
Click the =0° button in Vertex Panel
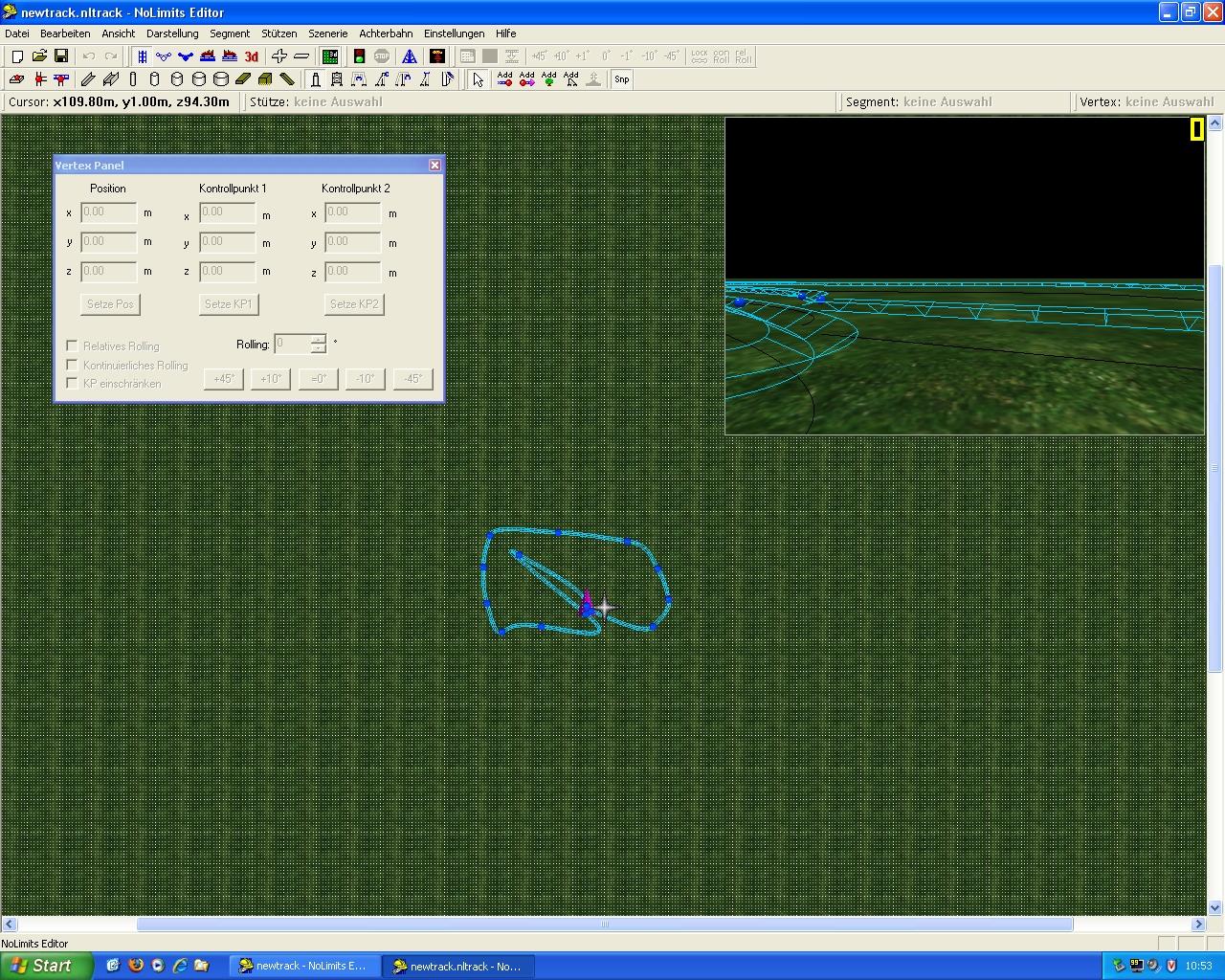tap(319, 379)
